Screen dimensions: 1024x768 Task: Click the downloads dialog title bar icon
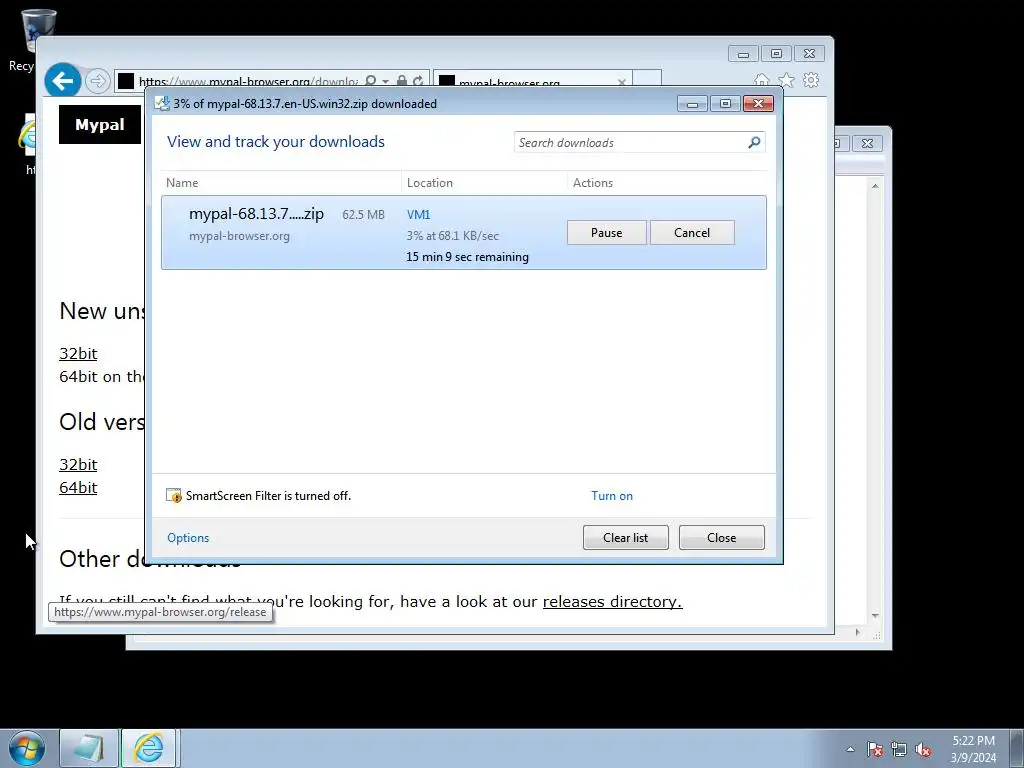162,103
